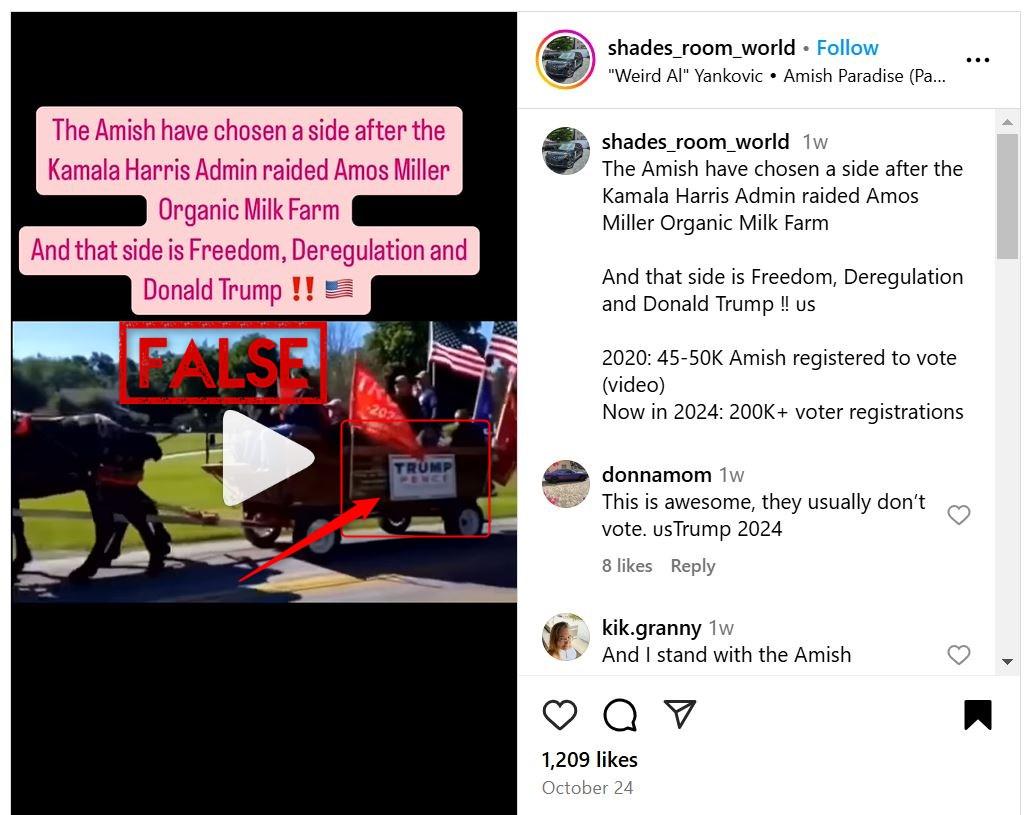The height and width of the screenshot is (815, 1027).
Task: Open comments using the speech bubble icon
Action: point(620,714)
